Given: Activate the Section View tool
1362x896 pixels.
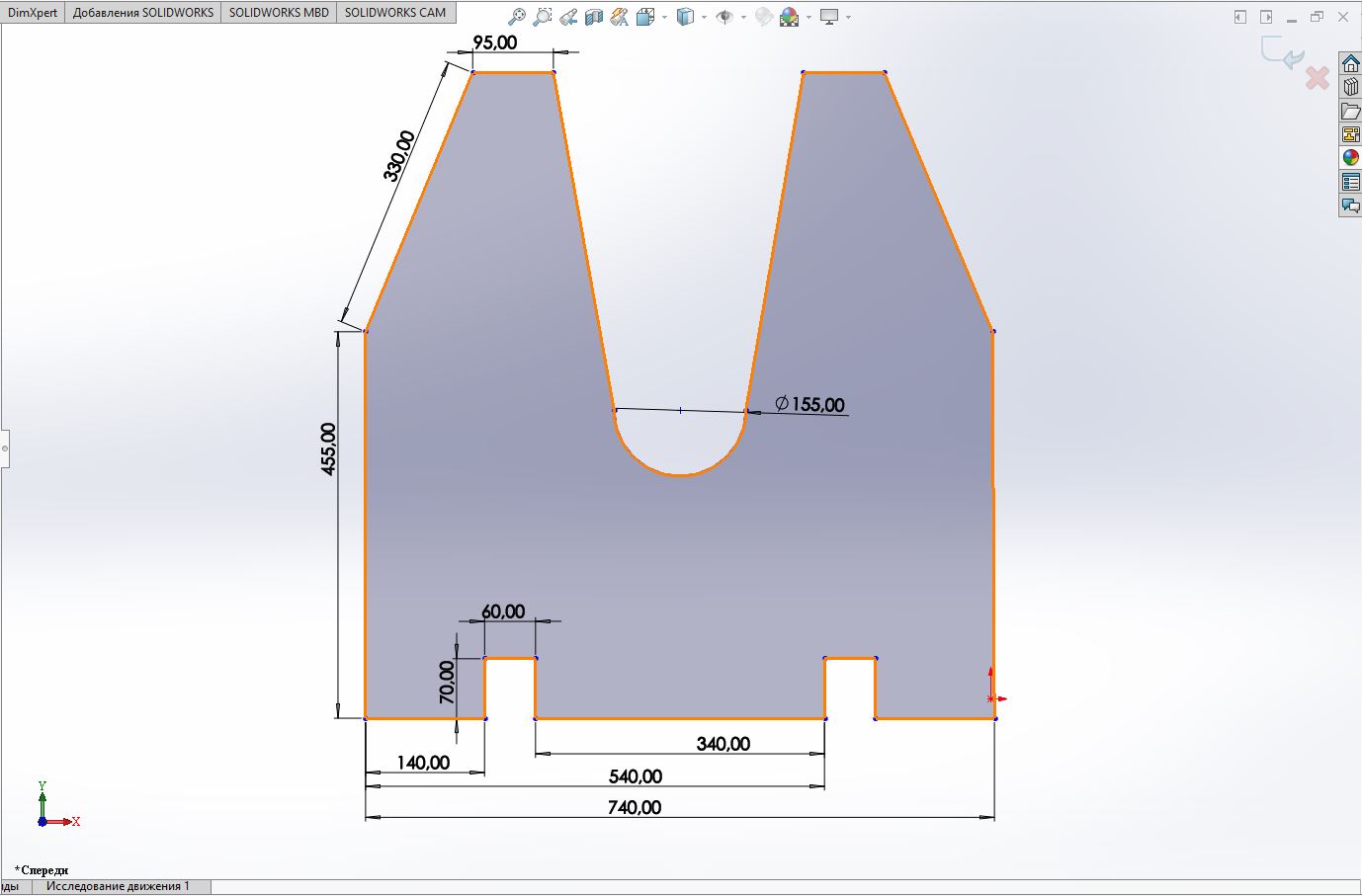Looking at the screenshot, I should coord(593,17).
